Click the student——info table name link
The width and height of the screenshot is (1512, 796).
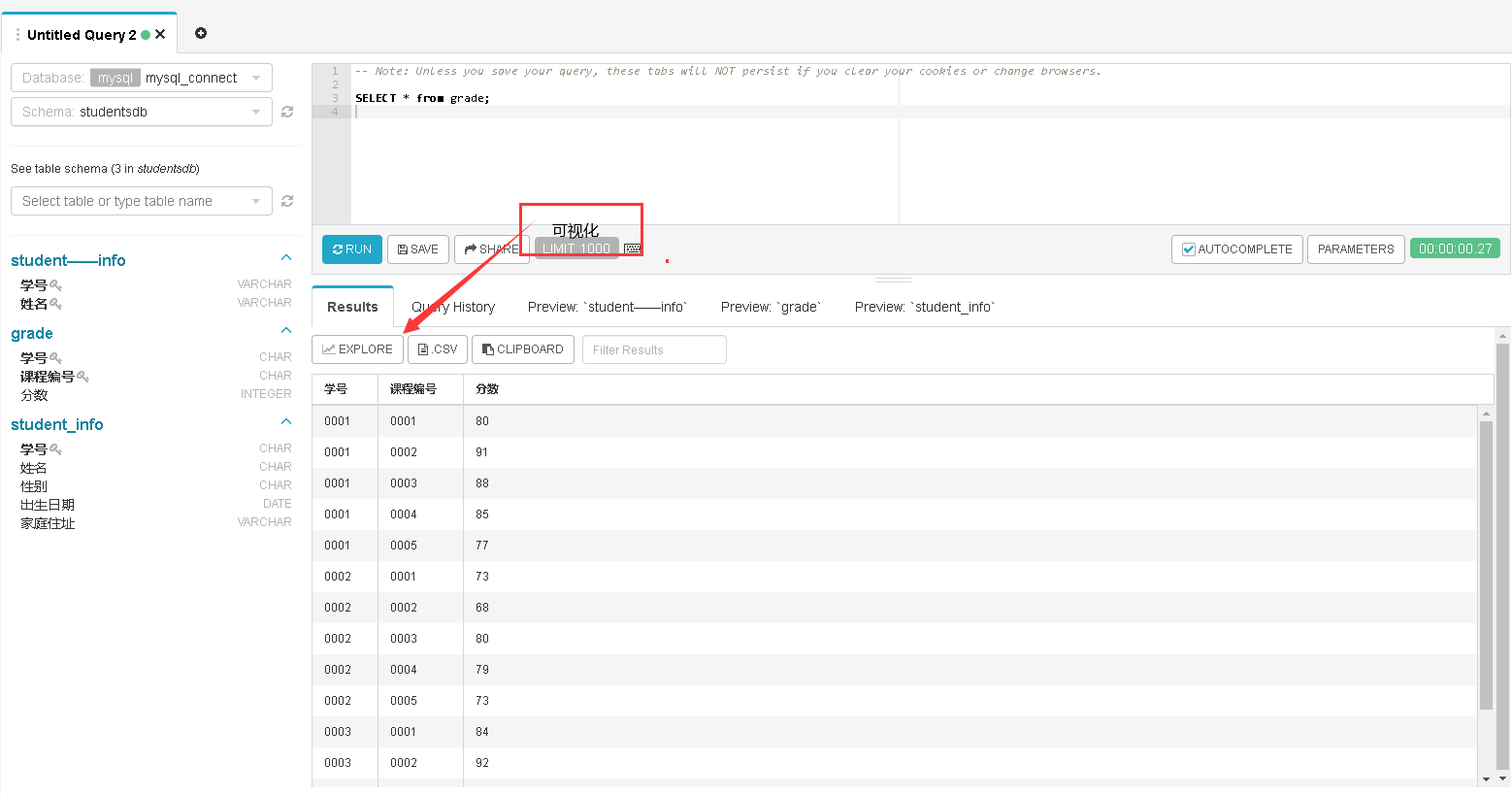coord(68,260)
